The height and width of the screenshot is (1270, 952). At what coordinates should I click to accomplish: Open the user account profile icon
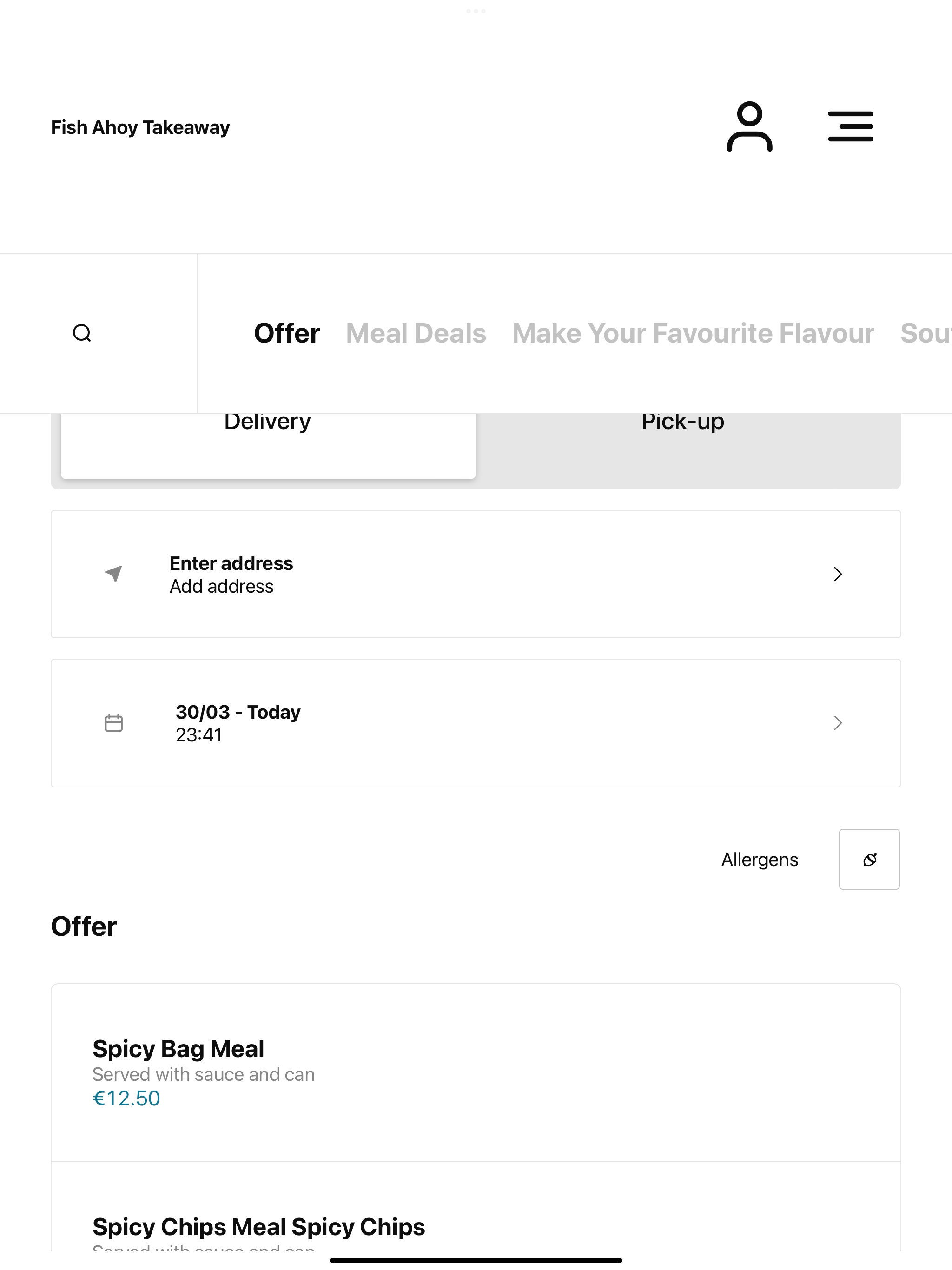tap(749, 126)
